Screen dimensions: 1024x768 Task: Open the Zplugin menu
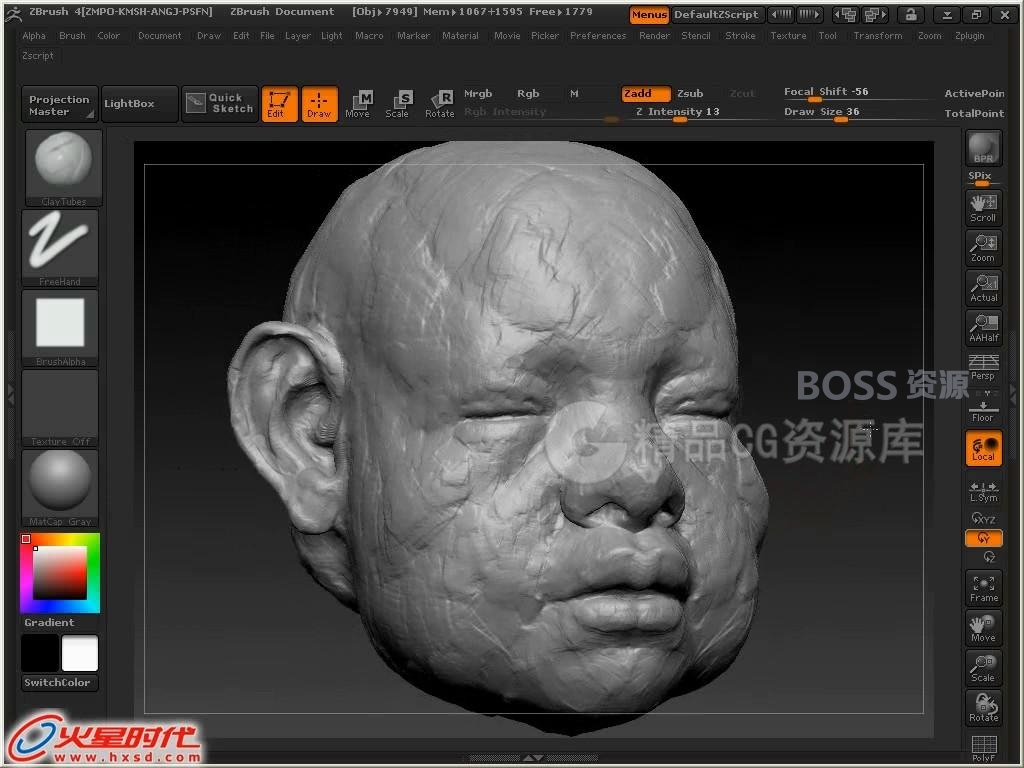(969, 36)
